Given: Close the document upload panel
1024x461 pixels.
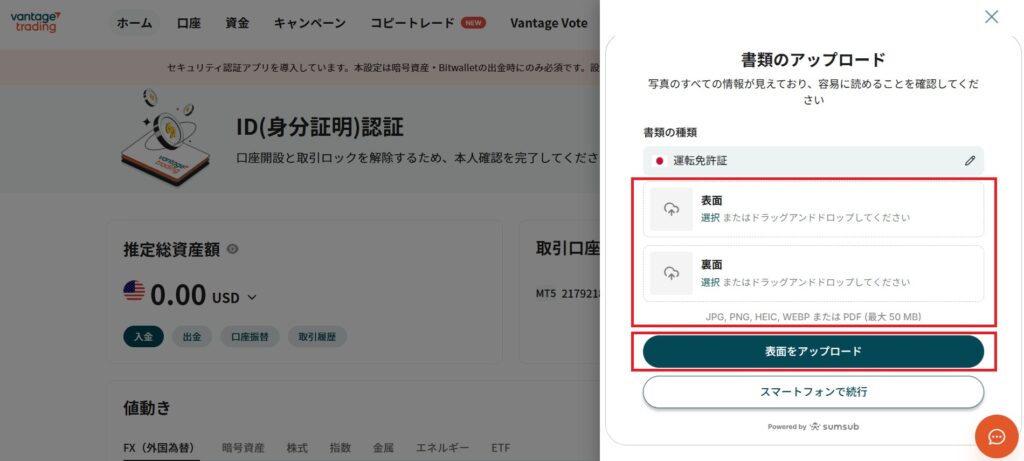Looking at the screenshot, I should coord(991,17).
